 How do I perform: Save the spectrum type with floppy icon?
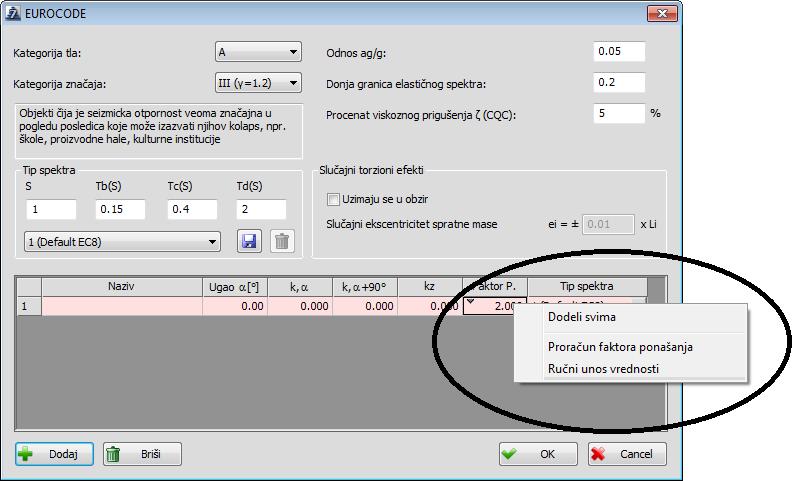tap(249, 241)
